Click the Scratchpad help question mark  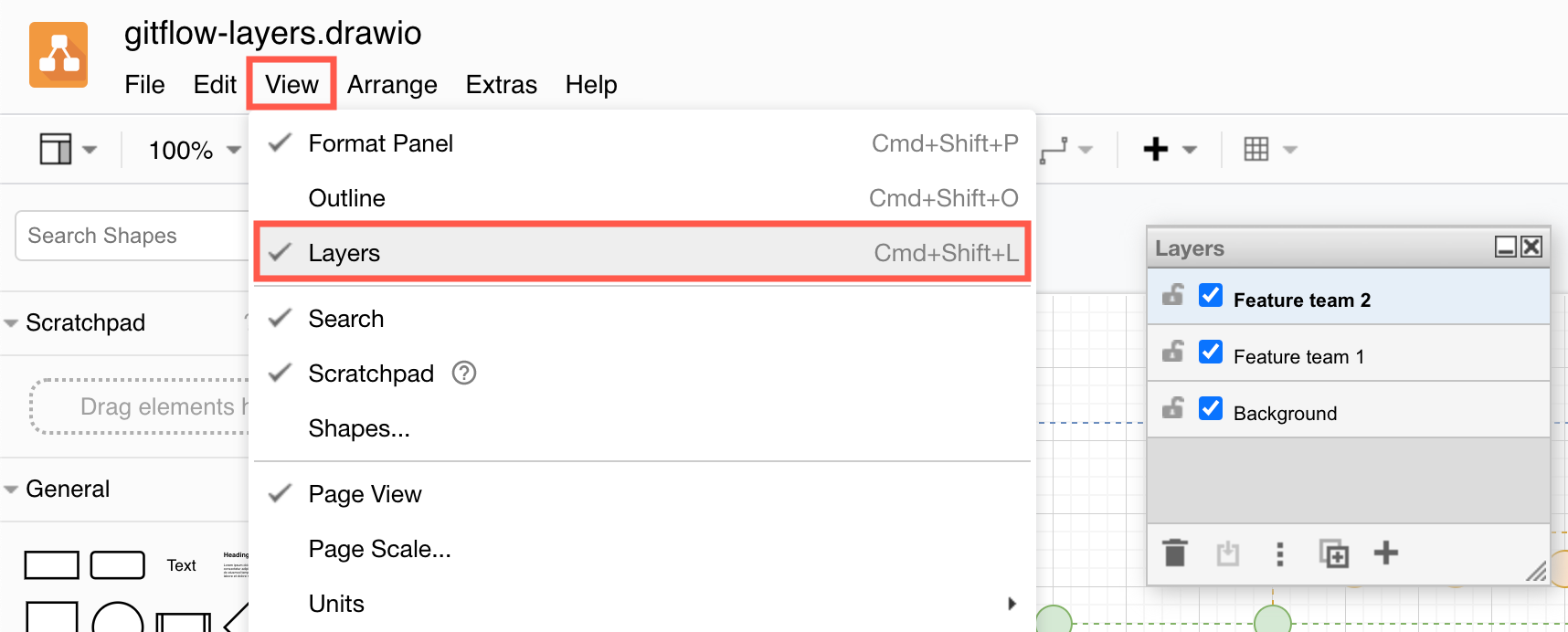click(x=464, y=373)
